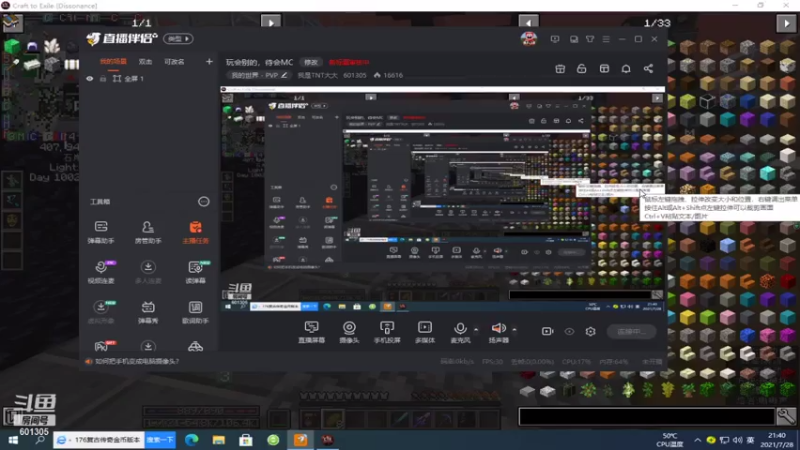Open the 房管助手 room manager tool
This screenshot has width=800, height=450.
[x=148, y=232]
